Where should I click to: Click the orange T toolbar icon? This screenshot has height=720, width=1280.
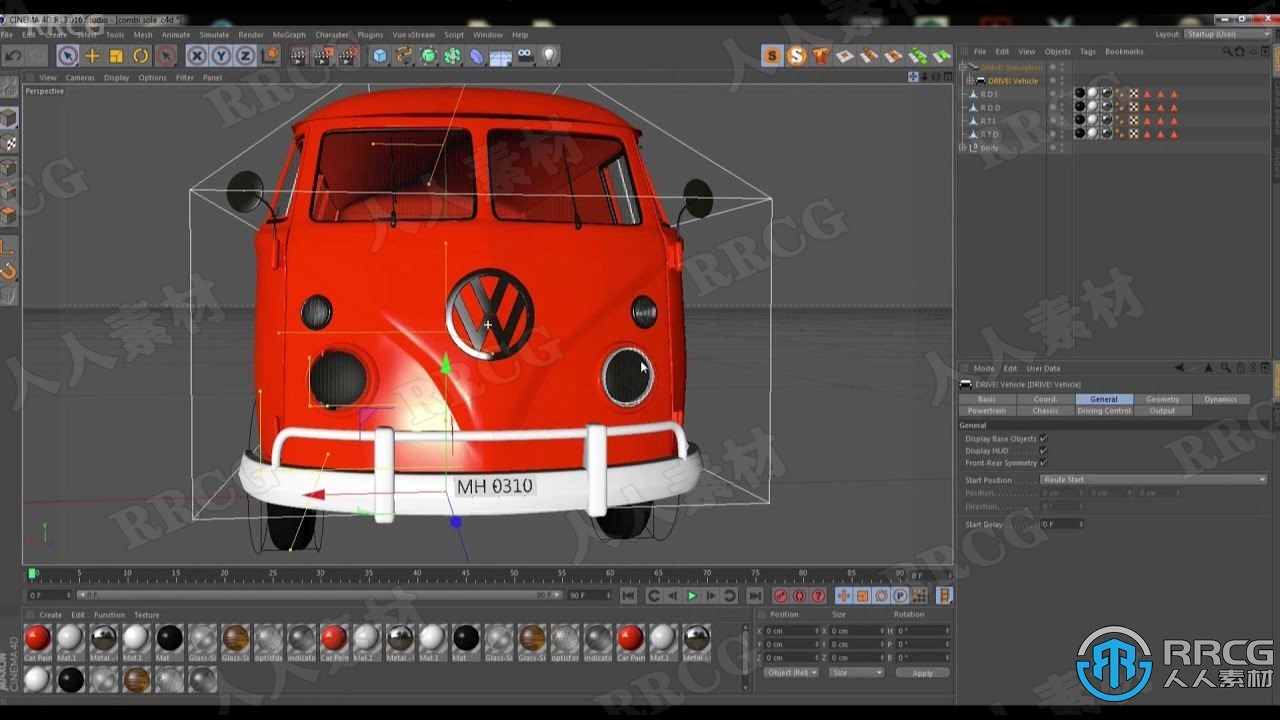click(820, 56)
